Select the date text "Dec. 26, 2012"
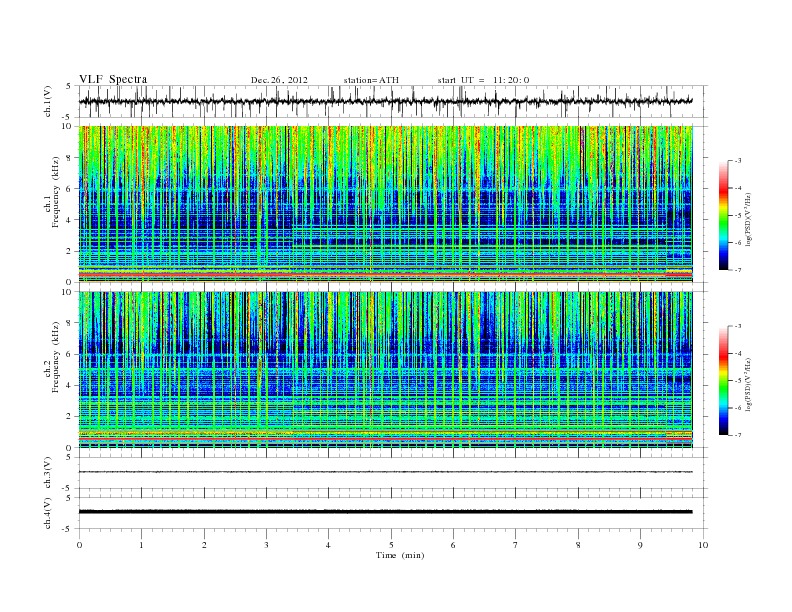 279,80
